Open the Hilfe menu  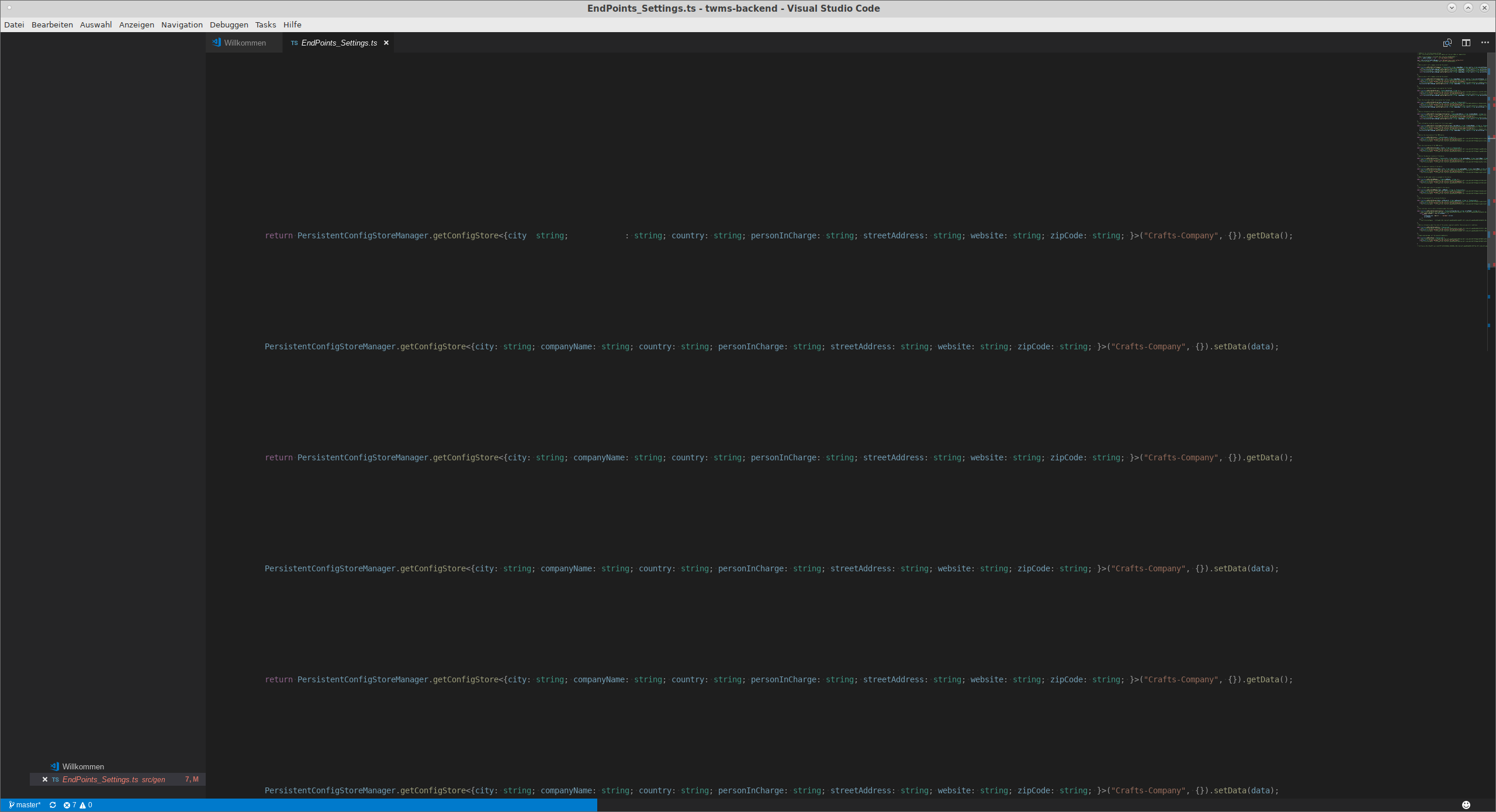[x=292, y=25]
